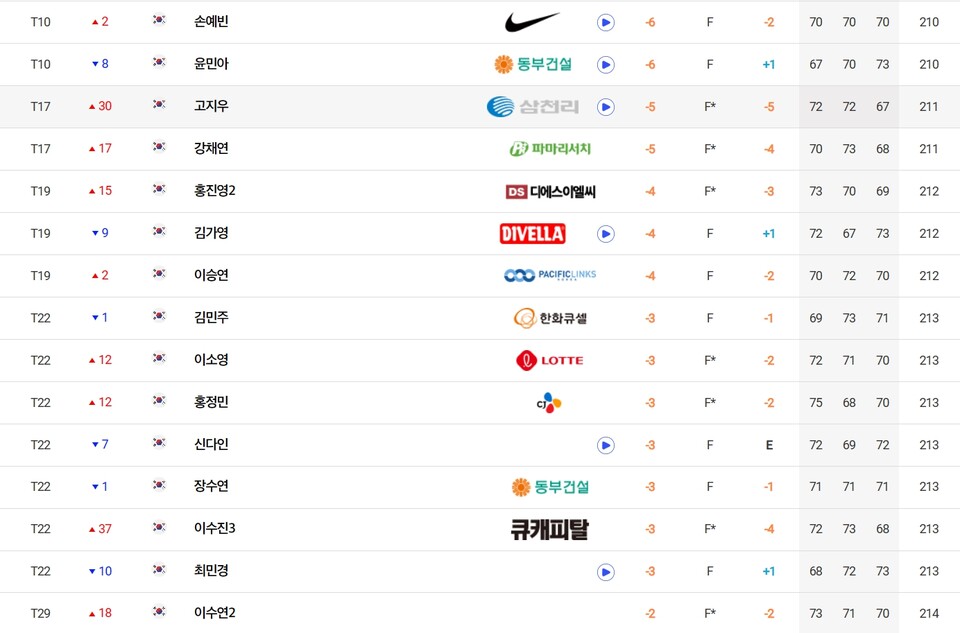Open 김가영 video play button
Screen dimensions: 960x633
click(x=605, y=234)
